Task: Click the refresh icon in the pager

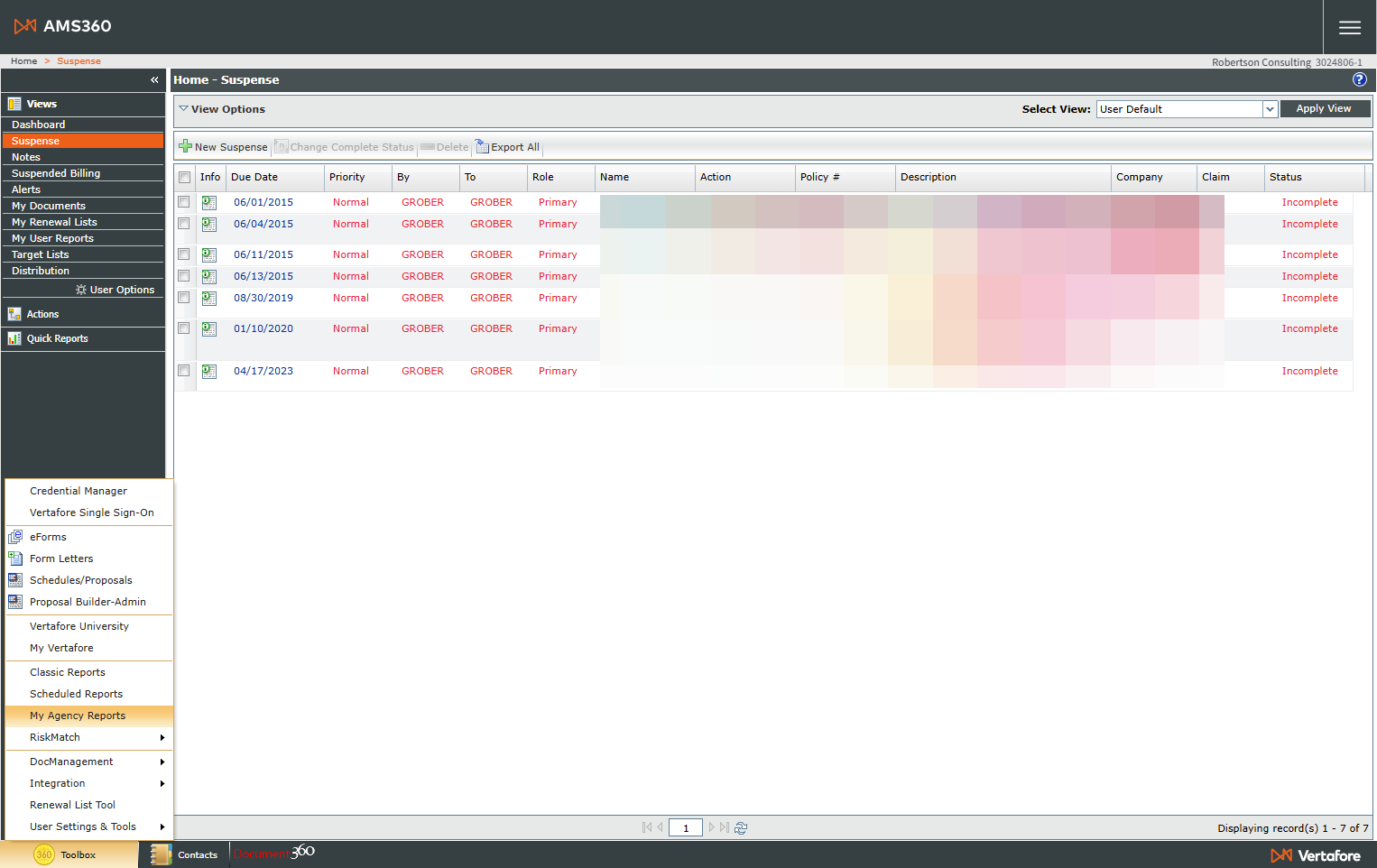Action: coord(741,827)
